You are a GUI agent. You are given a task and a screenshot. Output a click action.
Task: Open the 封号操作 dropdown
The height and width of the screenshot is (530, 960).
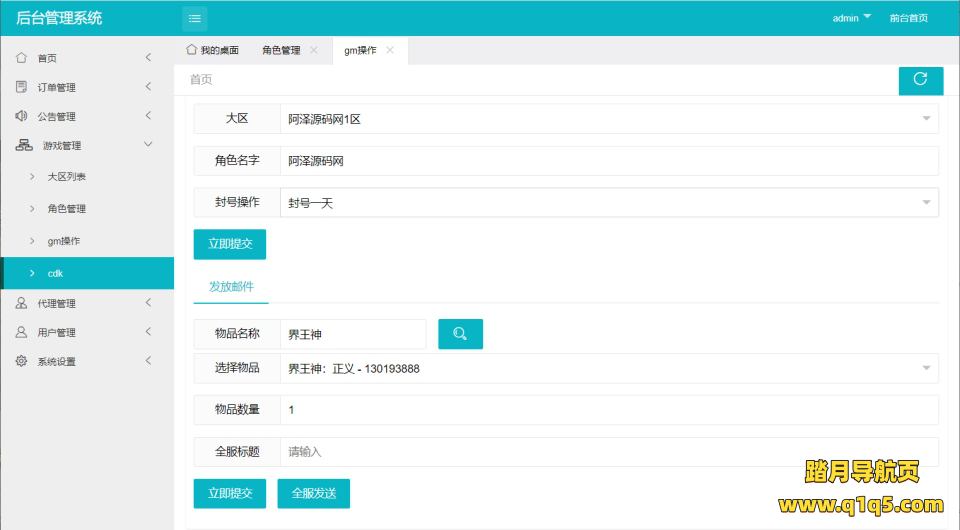coord(608,203)
